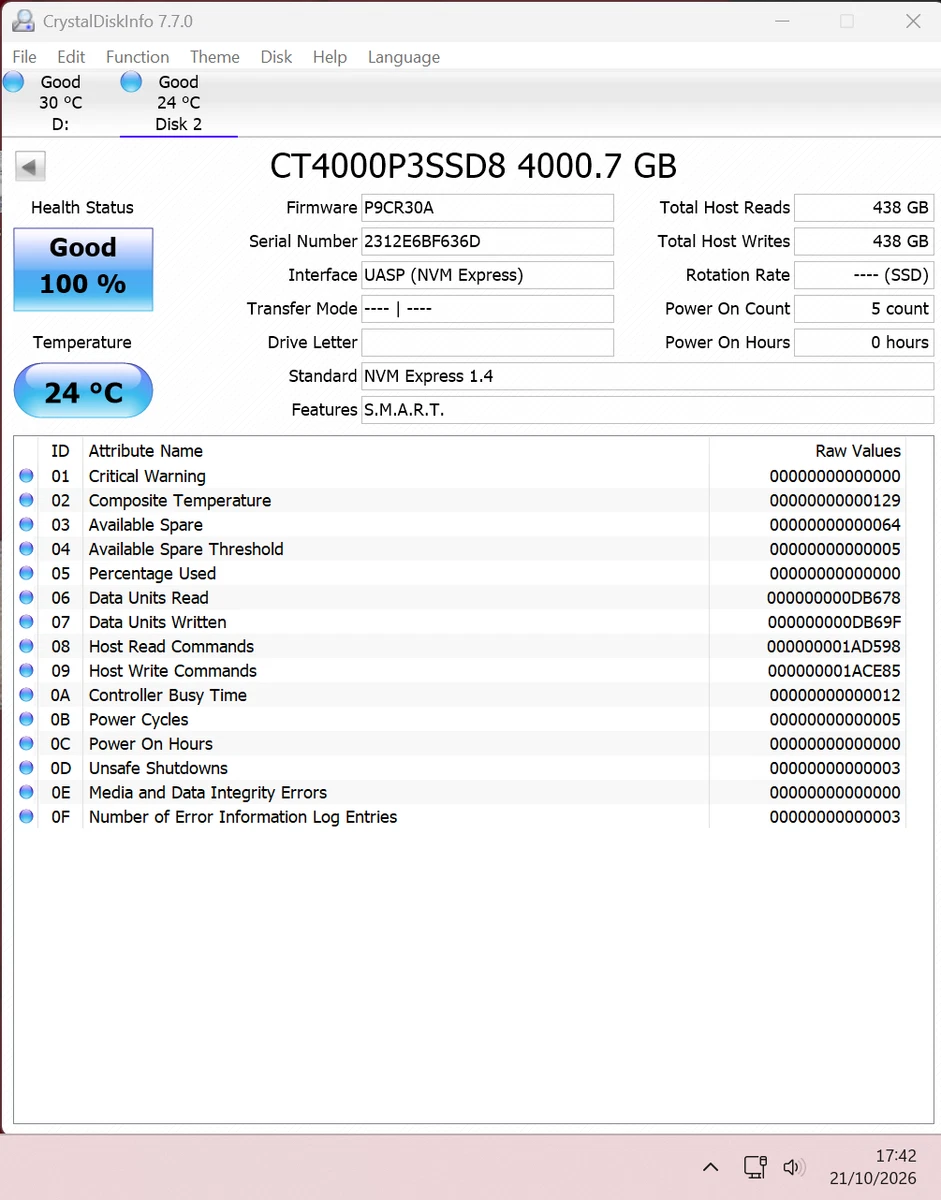Select raw value 000000001ACE85
Viewport: 941px width, 1200px height.
834,671
